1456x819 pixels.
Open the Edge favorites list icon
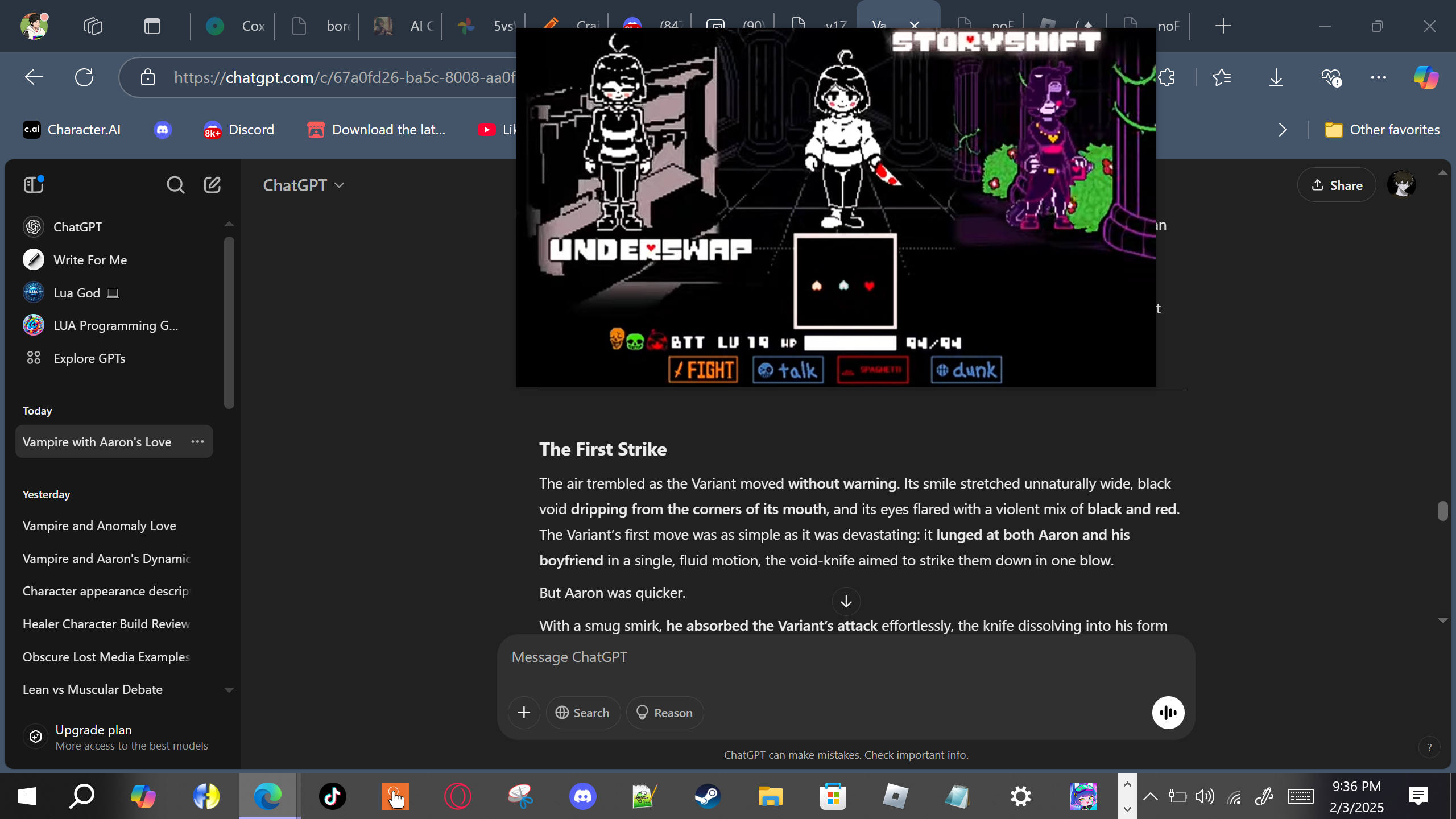tap(1222, 77)
